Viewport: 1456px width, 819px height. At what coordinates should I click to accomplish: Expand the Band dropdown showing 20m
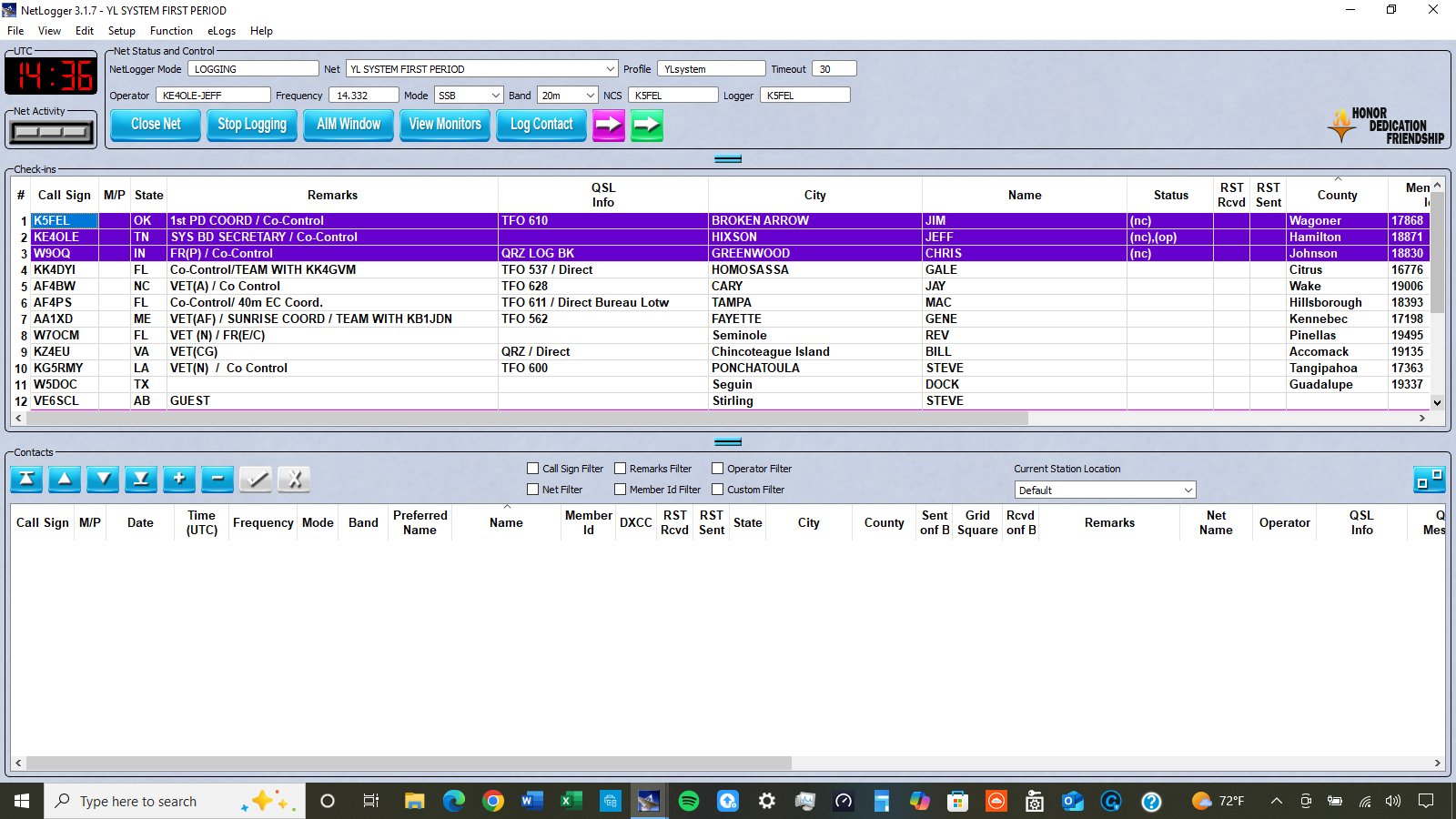(x=590, y=96)
